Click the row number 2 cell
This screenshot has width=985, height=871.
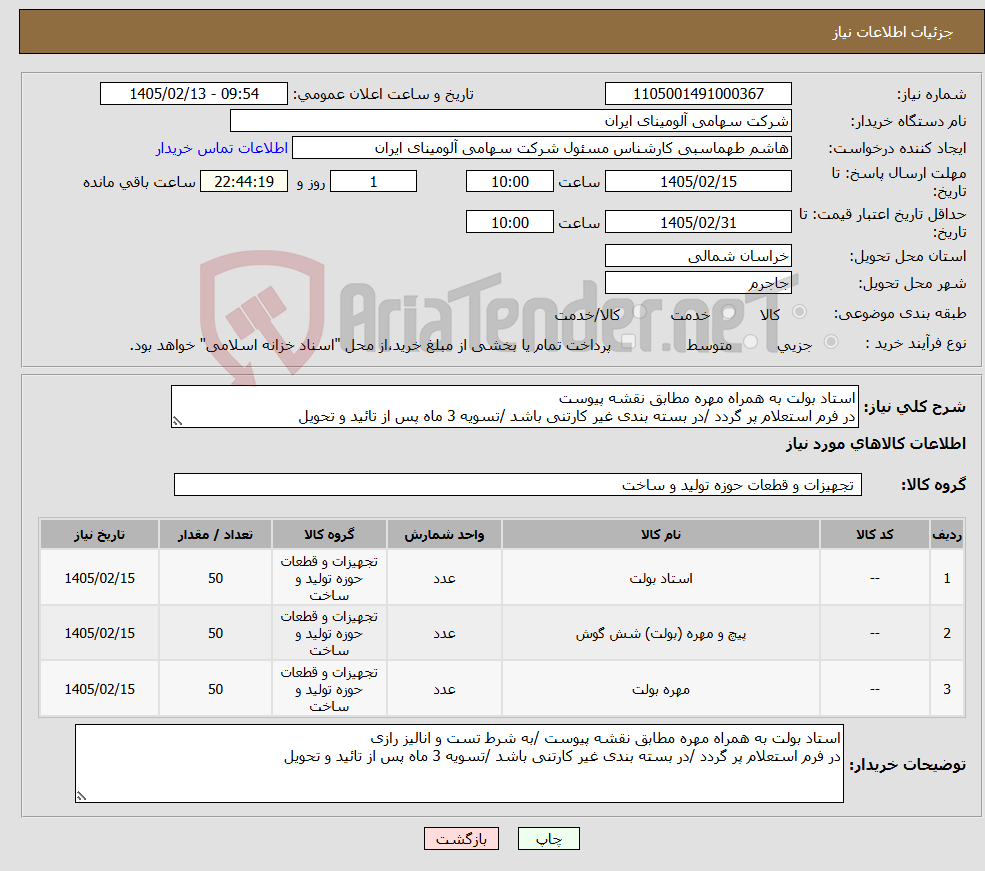pyautogui.click(x=947, y=634)
